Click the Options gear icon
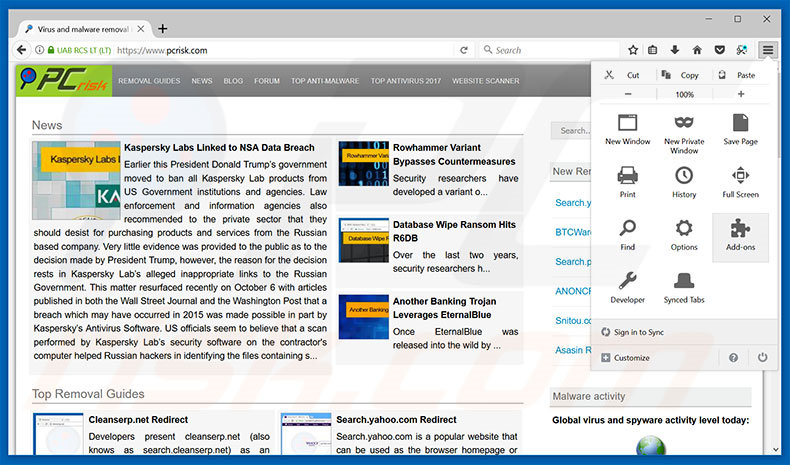Image resolution: width=790 pixels, height=465 pixels. click(684, 235)
